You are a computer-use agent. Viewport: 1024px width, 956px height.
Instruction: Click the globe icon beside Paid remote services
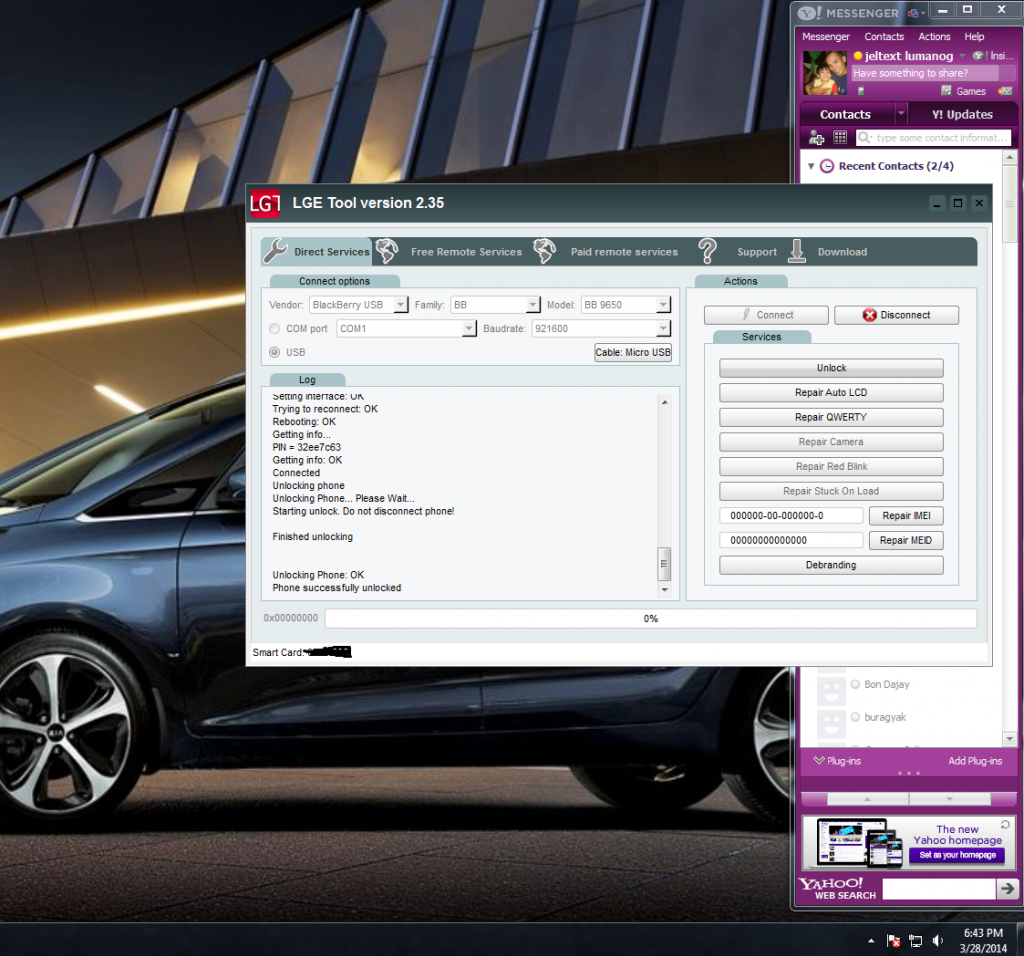[544, 251]
